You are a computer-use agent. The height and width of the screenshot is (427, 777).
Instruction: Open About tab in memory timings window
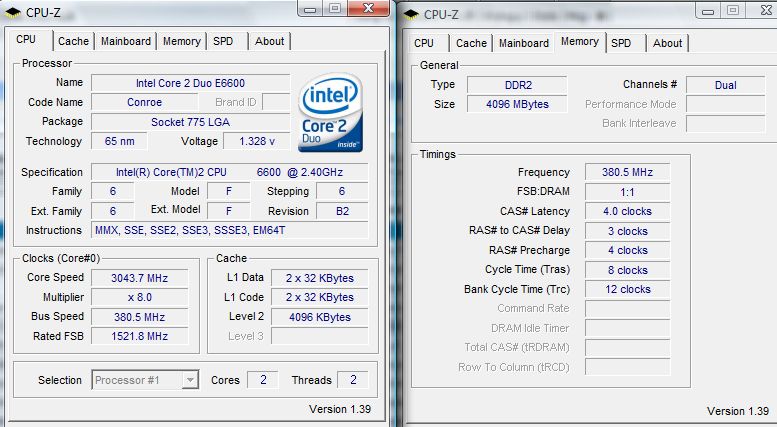[667, 43]
